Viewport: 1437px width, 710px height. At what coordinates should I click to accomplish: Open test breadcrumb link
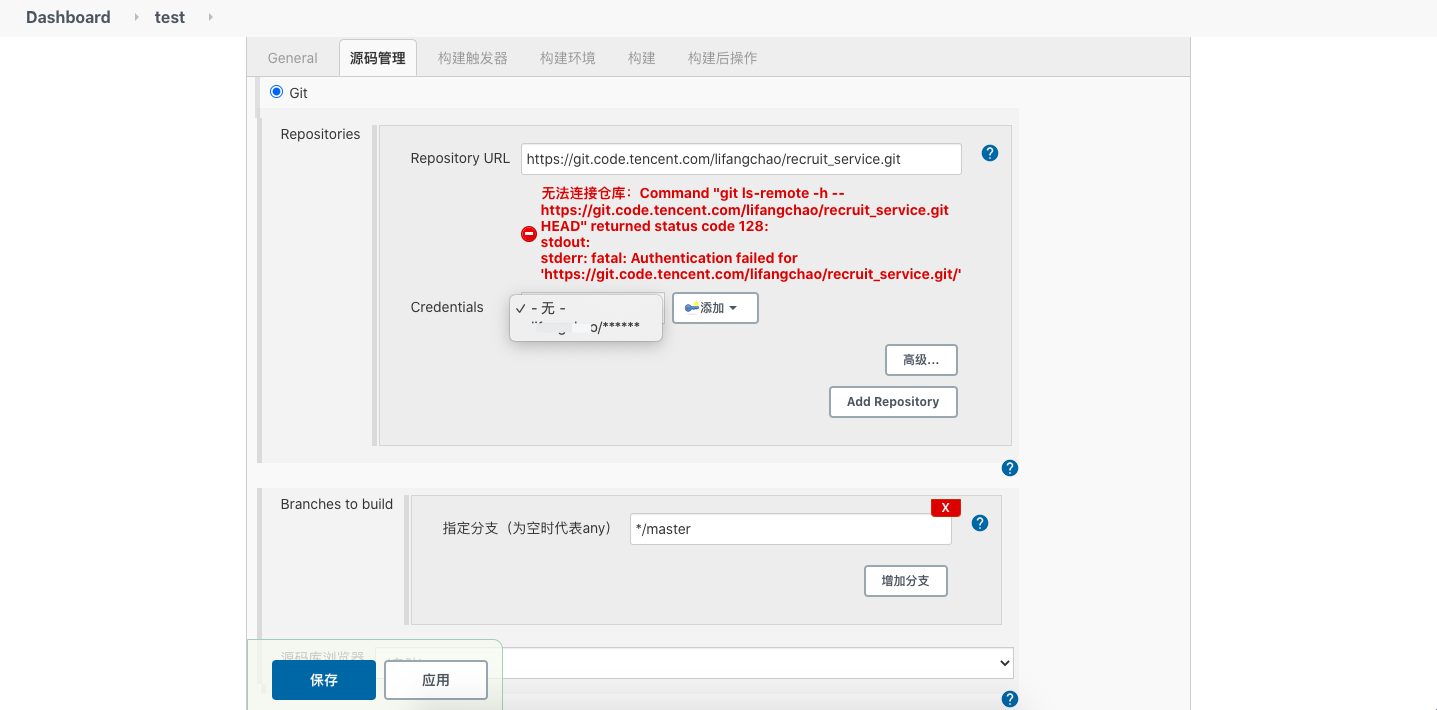pos(170,17)
